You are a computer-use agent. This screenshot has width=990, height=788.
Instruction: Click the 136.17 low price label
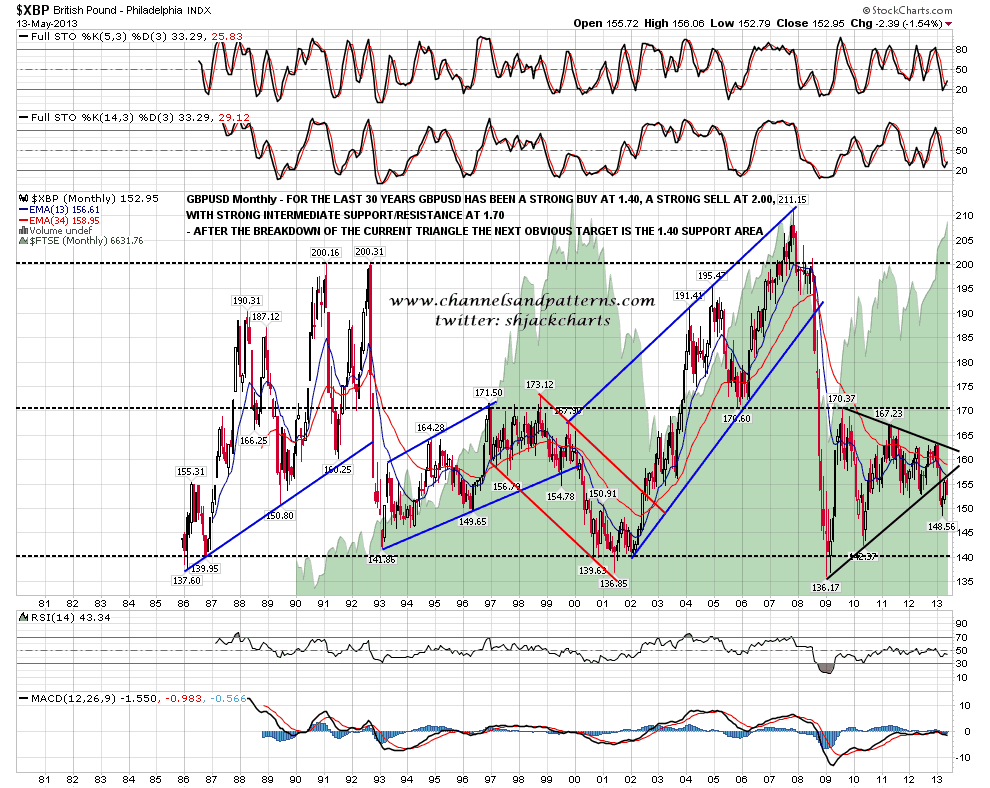click(x=825, y=588)
